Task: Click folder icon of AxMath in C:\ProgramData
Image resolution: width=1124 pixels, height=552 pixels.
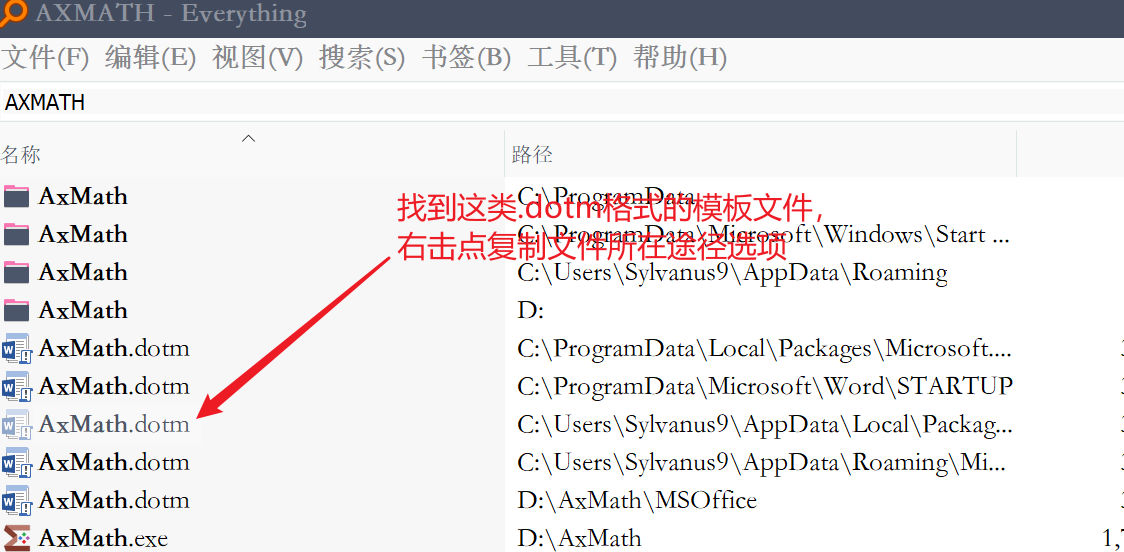Action: pos(16,196)
